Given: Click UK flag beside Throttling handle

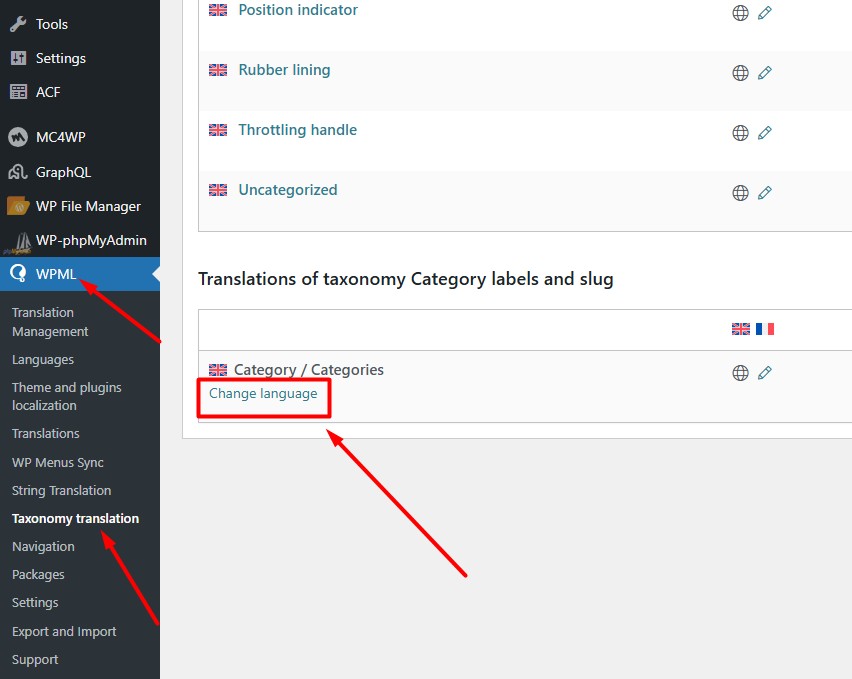Looking at the screenshot, I should pos(218,130).
